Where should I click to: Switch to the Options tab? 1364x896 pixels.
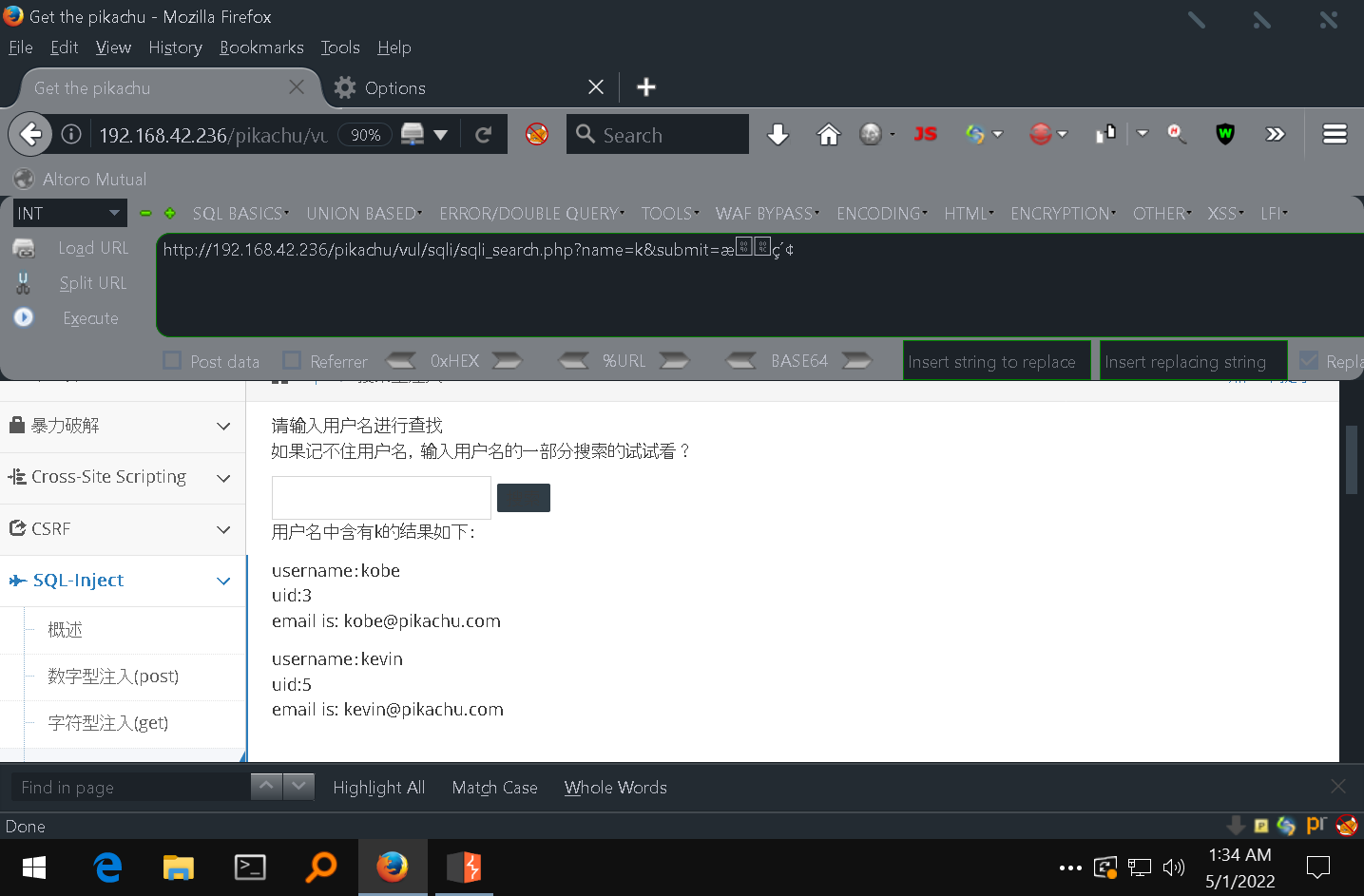click(x=394, y=86)
